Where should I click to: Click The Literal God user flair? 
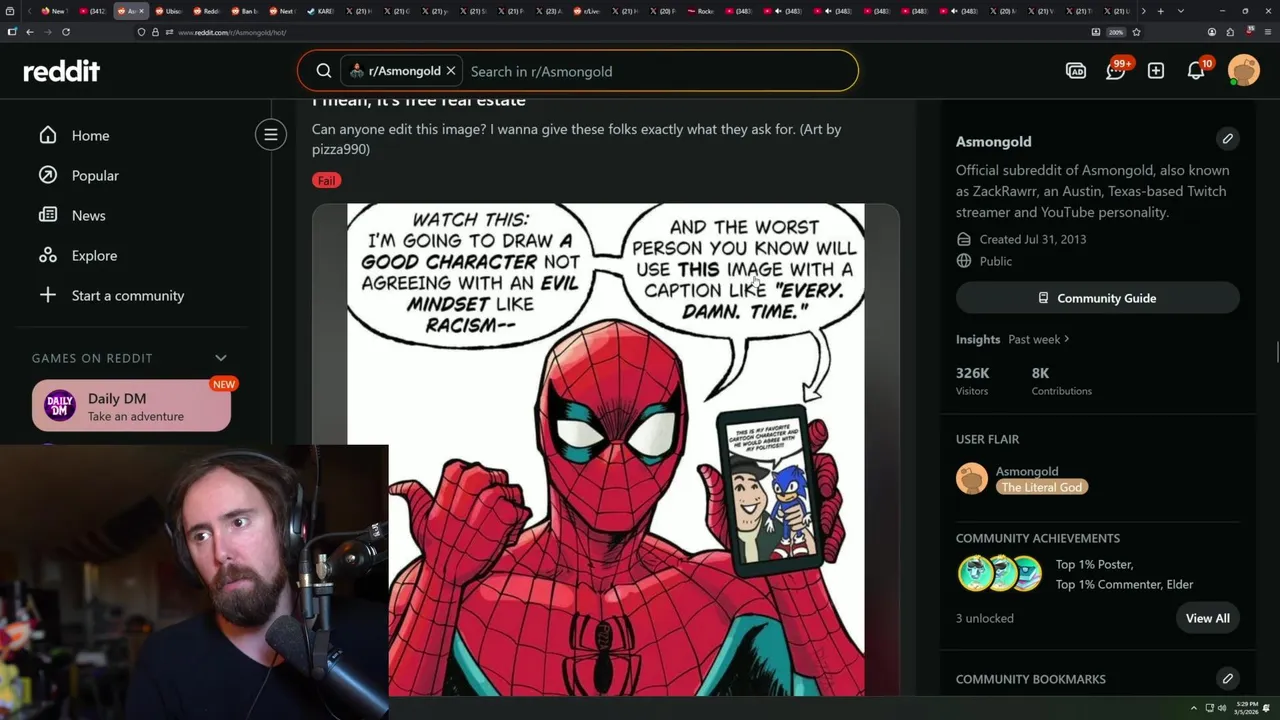point(1042,487)
